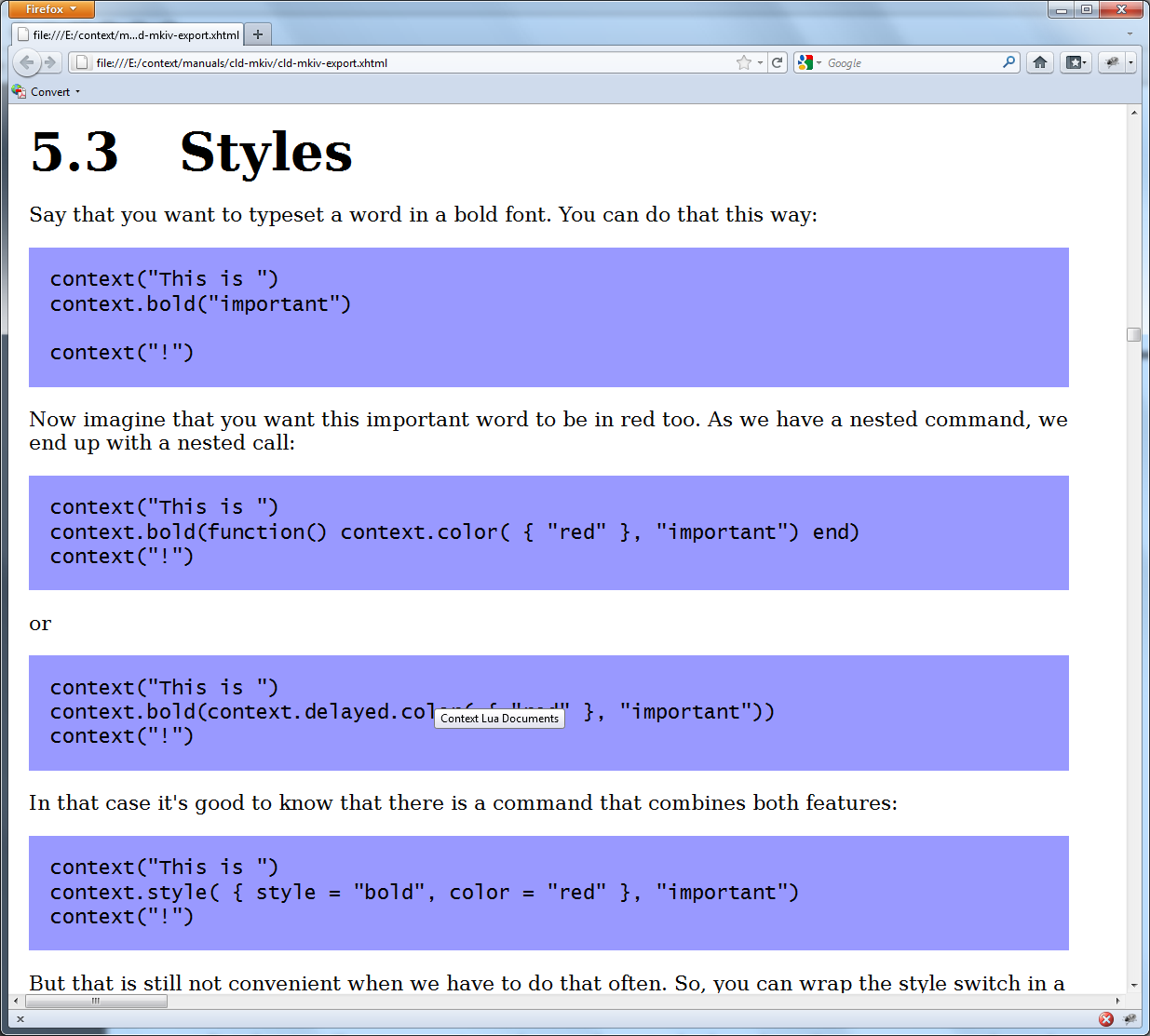Open the orange Firefox application menu
This screenshot has height=1036, width=1150.
click(x=51, y=9)
